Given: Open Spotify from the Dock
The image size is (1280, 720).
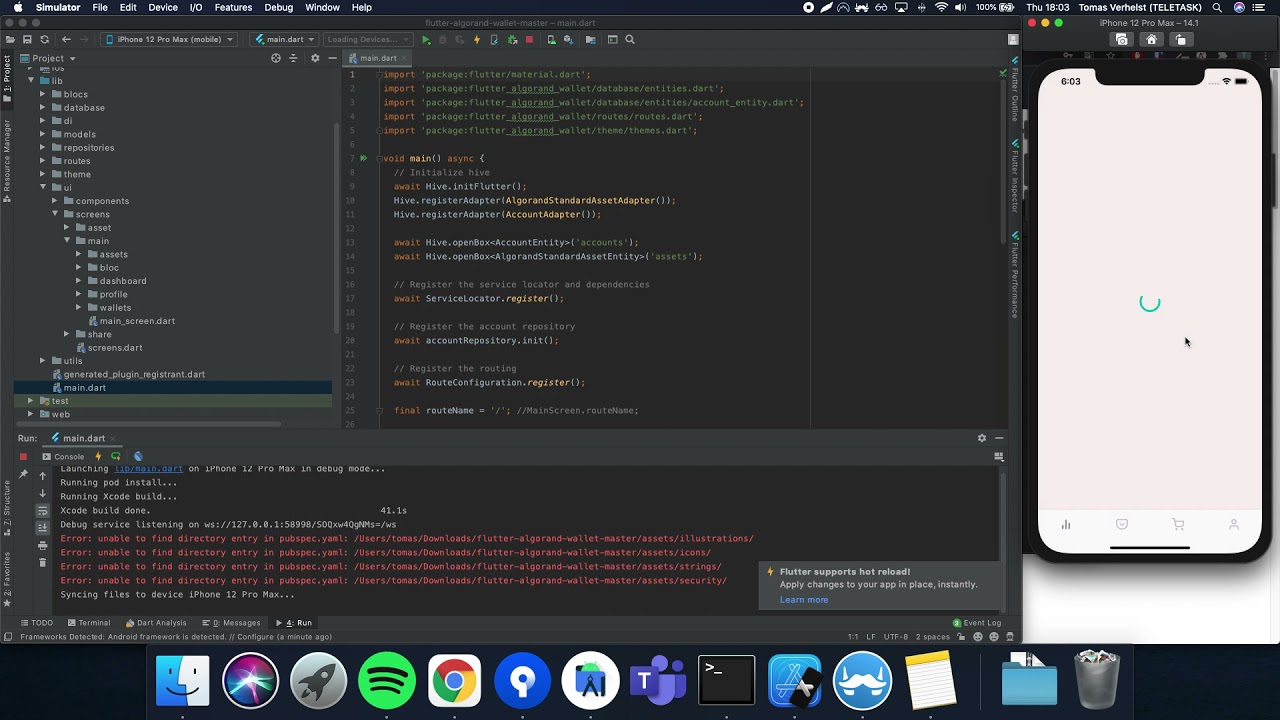Looking at the screenshot, I should (x=386, y=681).
